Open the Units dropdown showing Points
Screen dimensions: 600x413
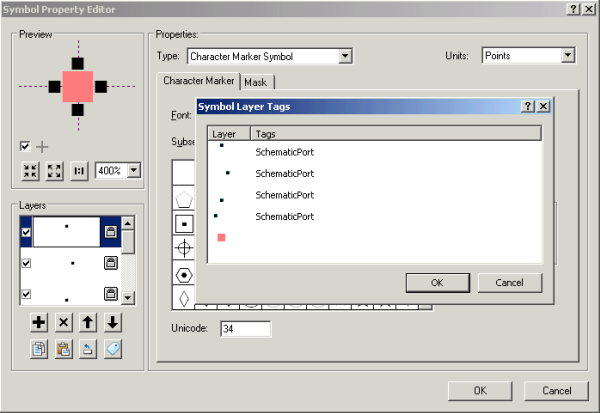[568, 56]
